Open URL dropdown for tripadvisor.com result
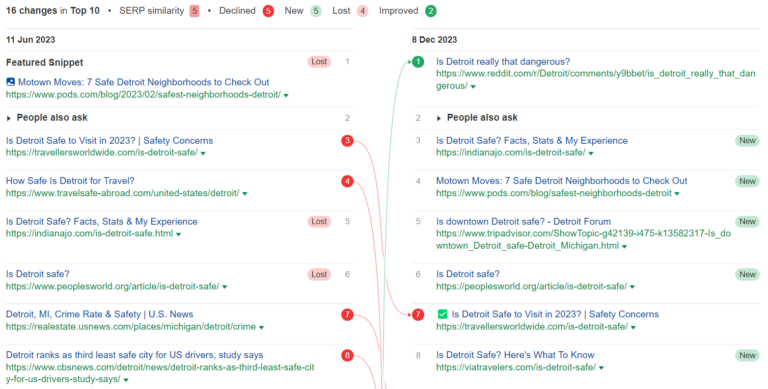This screenshot has width=768, height=389. pyautogui.click(x=624, y=246)
